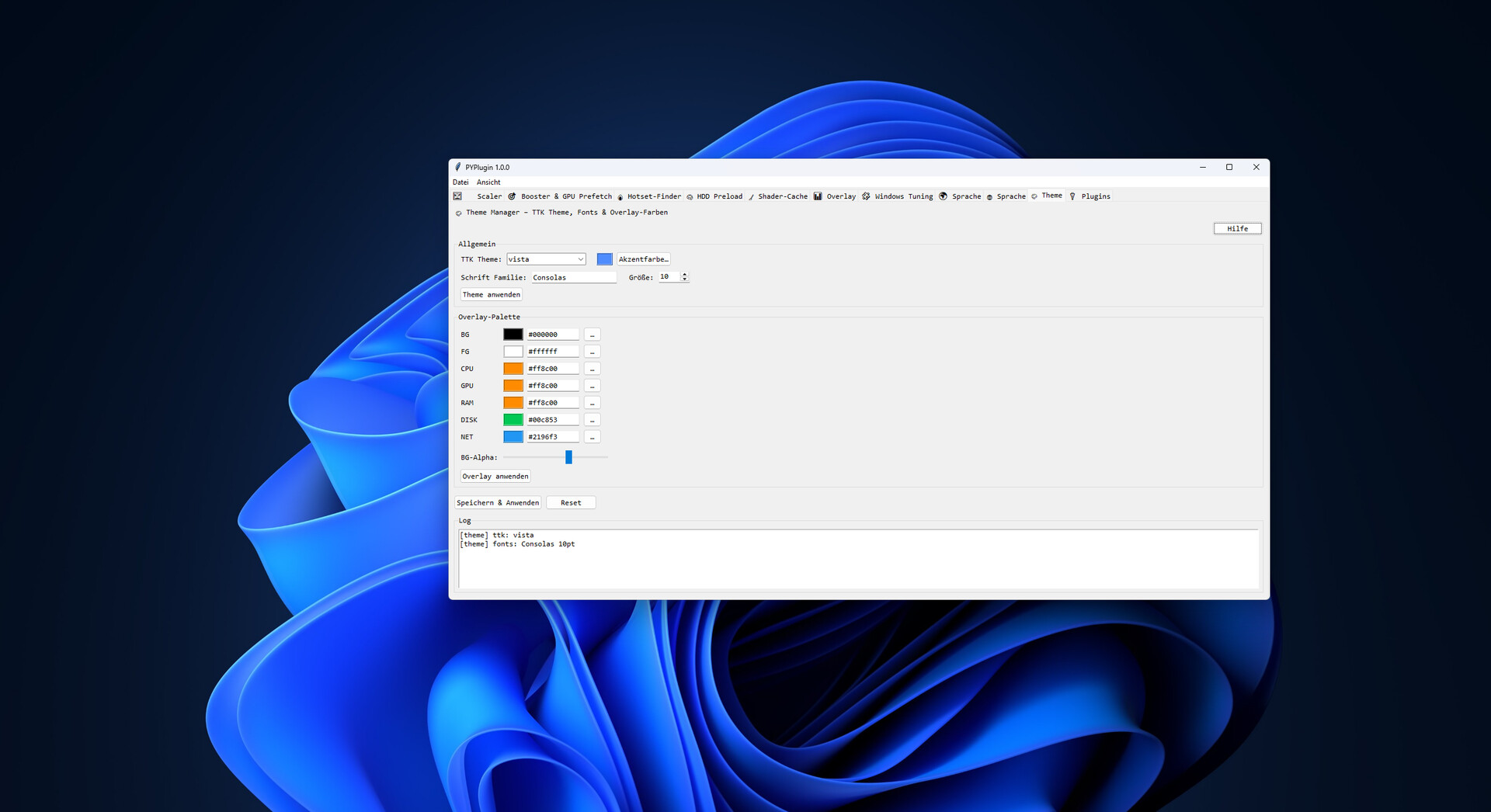Click the NET color swatch

click(513, 436)
